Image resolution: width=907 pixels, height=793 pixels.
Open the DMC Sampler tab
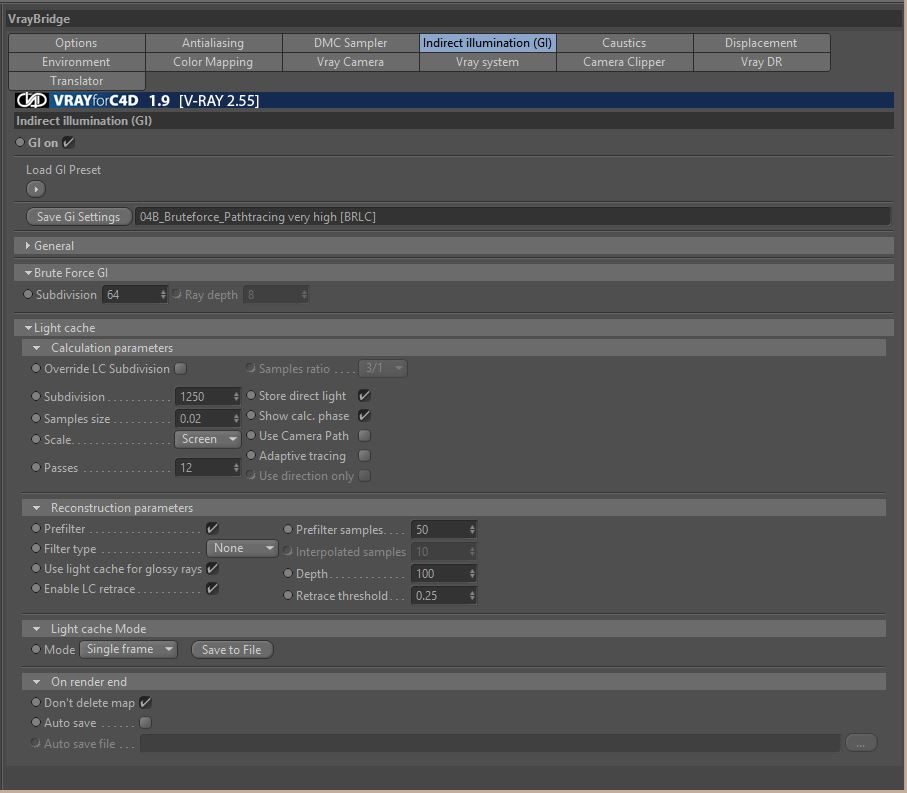click(351, 43)
